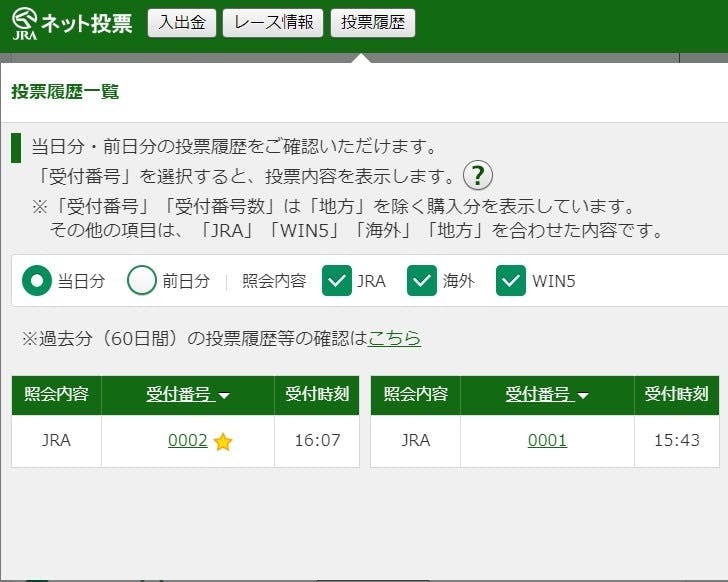Open receipt number 0001 details
Image resolution: width=728 pixels, height=582 pixels.
pos(547,441)
